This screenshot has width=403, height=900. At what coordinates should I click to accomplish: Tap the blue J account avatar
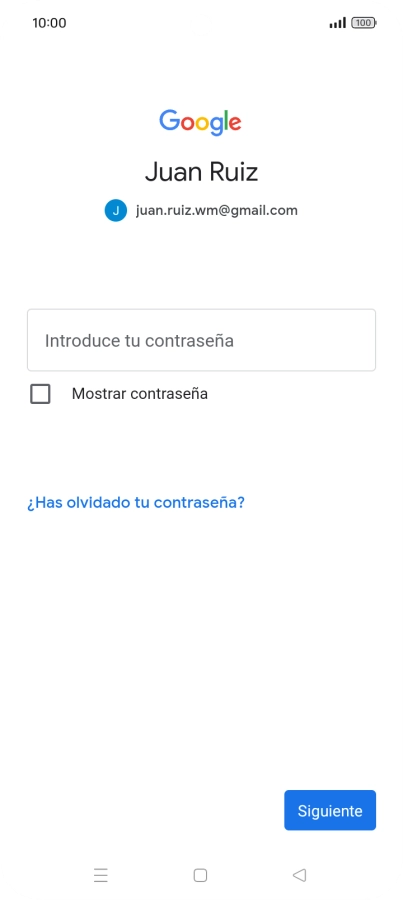point(115,211)
